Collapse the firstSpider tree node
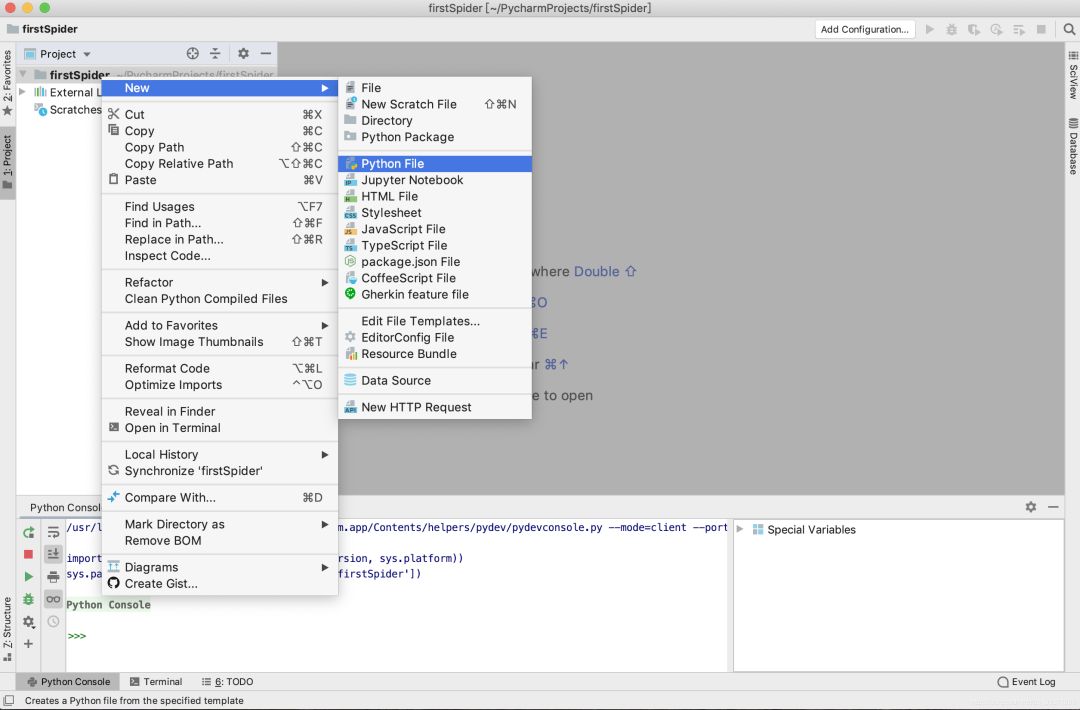1080x710 pixels. pyautogui.click(x=23, y=74)
